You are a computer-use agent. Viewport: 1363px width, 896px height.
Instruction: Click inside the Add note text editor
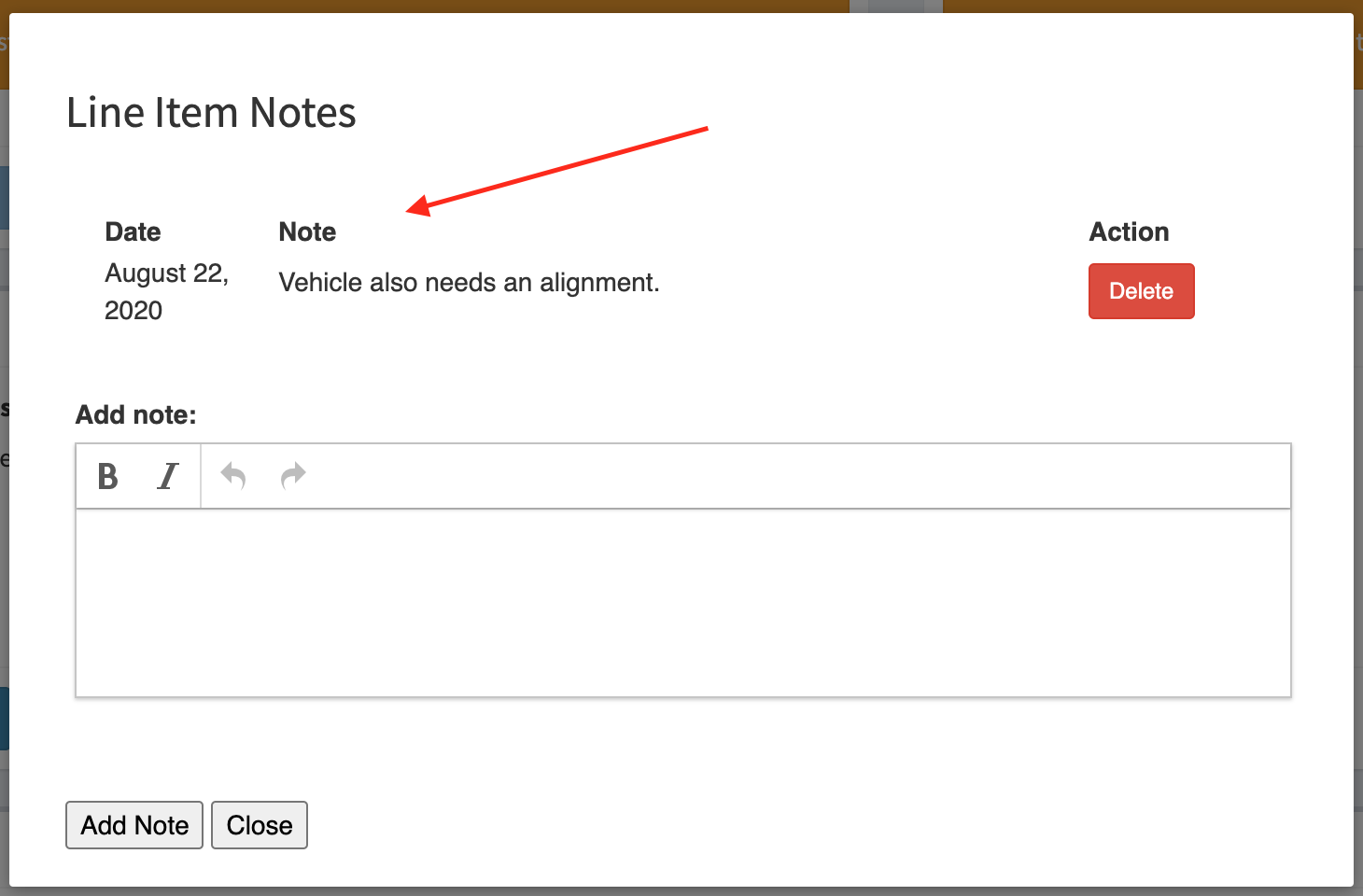click(681, 602)
